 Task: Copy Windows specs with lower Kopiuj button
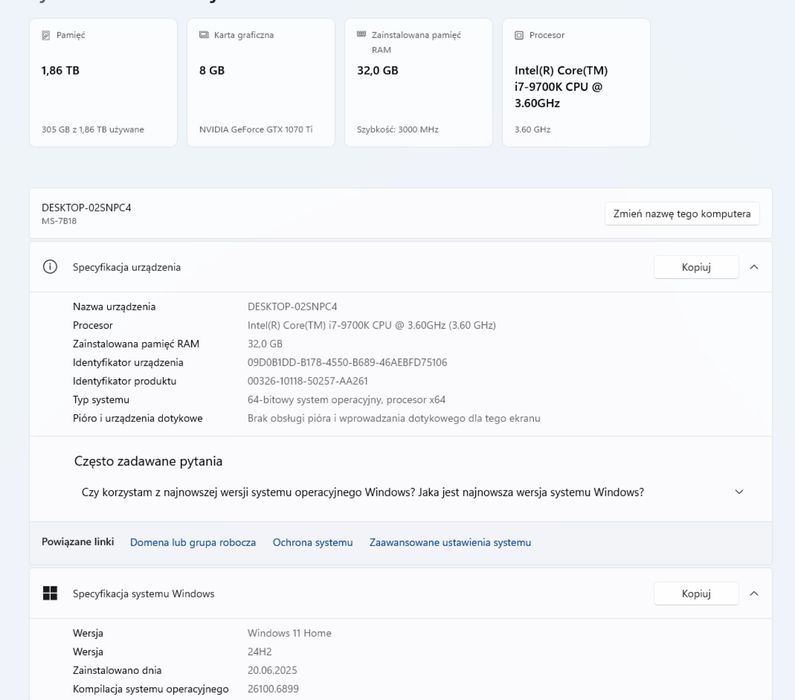pyautogui.click(x=696, y=594)
